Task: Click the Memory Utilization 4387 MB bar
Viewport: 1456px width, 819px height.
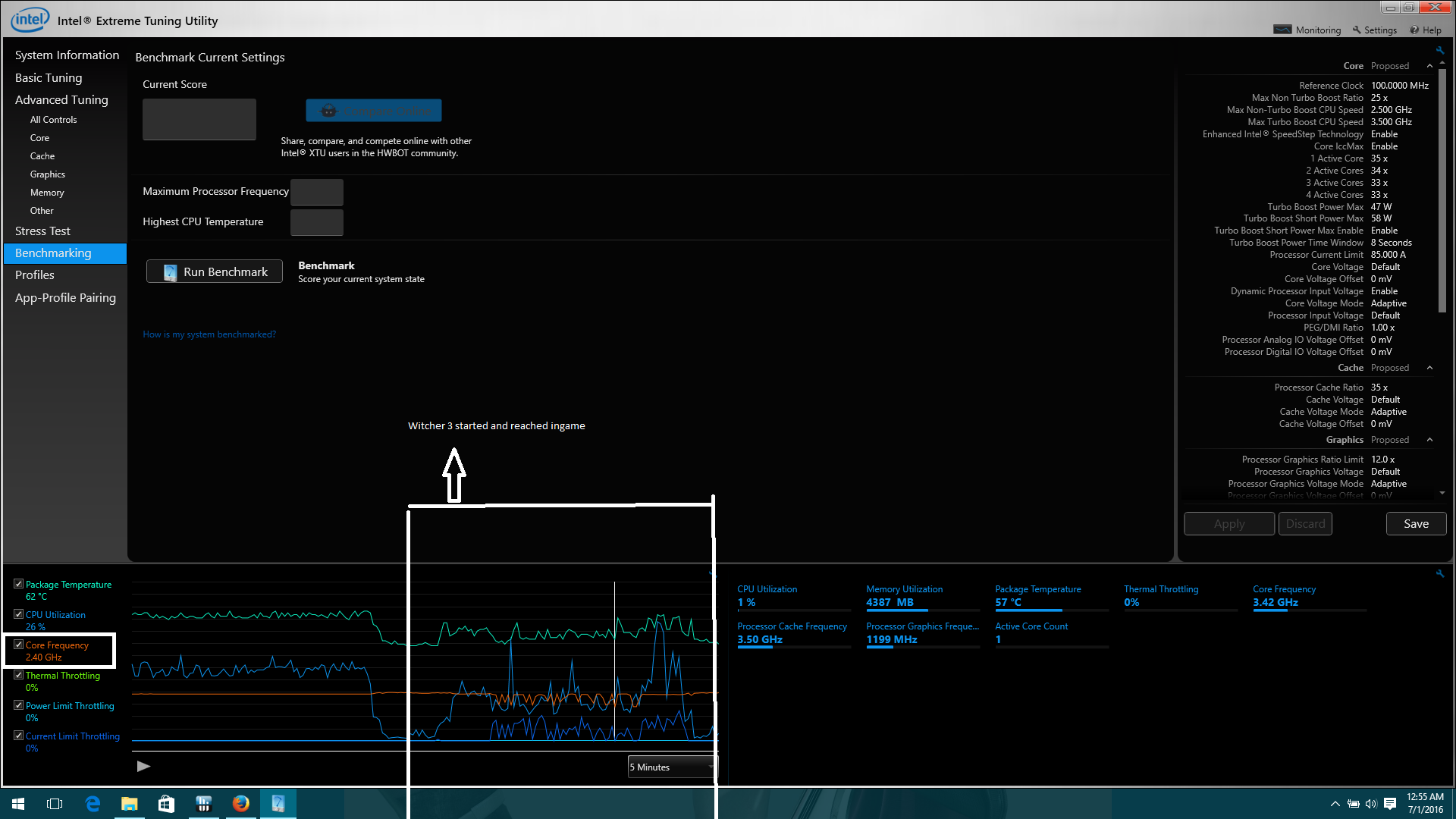Action: tap(923, 610)
